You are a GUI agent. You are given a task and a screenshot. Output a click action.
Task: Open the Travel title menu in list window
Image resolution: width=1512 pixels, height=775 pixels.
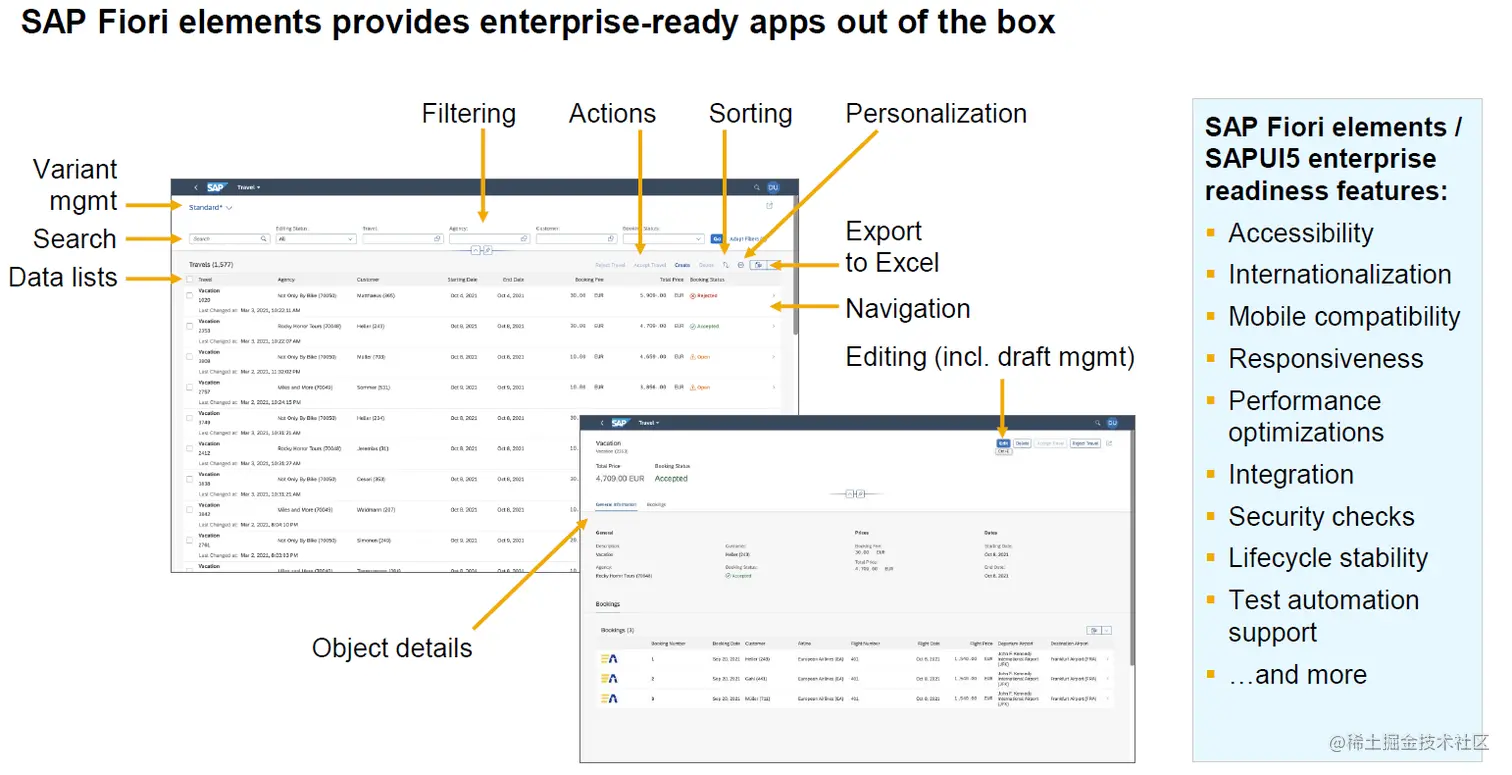[x=248, y=187]
